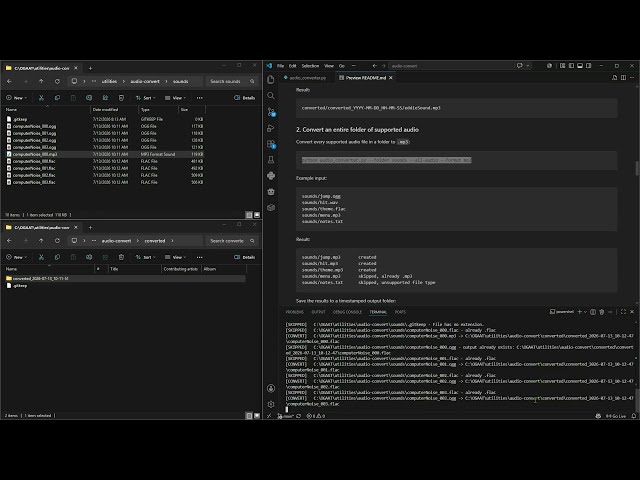Open File menu in VS Code
Screen dimensions: 640x480
pos(280,66)
